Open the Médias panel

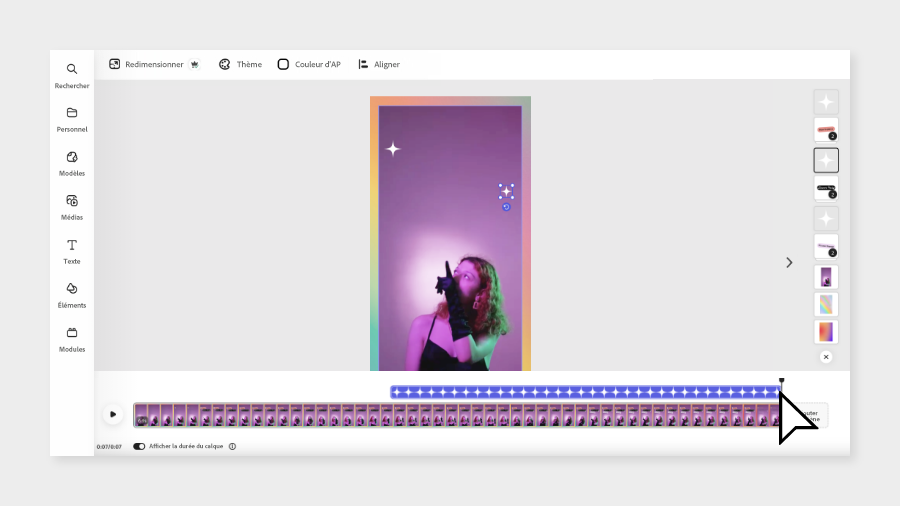[72, 208]
